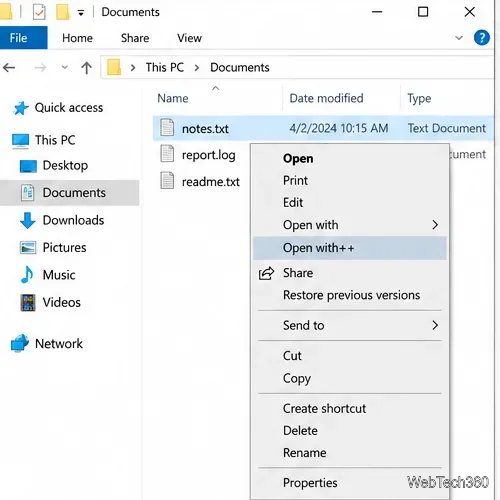The image size is (500, 500).
Task: Choose Create shortcut menu entry
Action: pos(350,408)
